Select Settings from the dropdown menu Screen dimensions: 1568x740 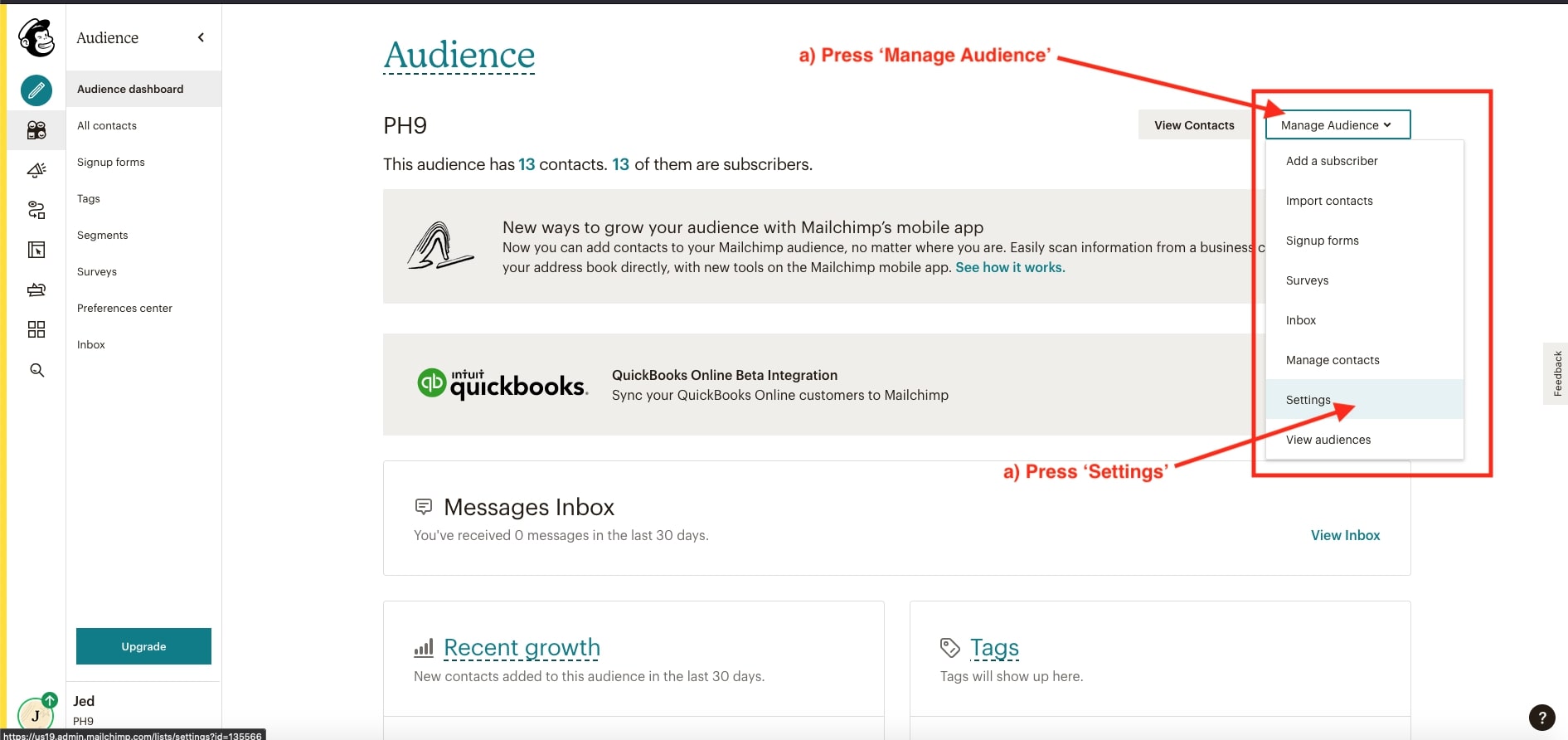[x=1308, y=400]
